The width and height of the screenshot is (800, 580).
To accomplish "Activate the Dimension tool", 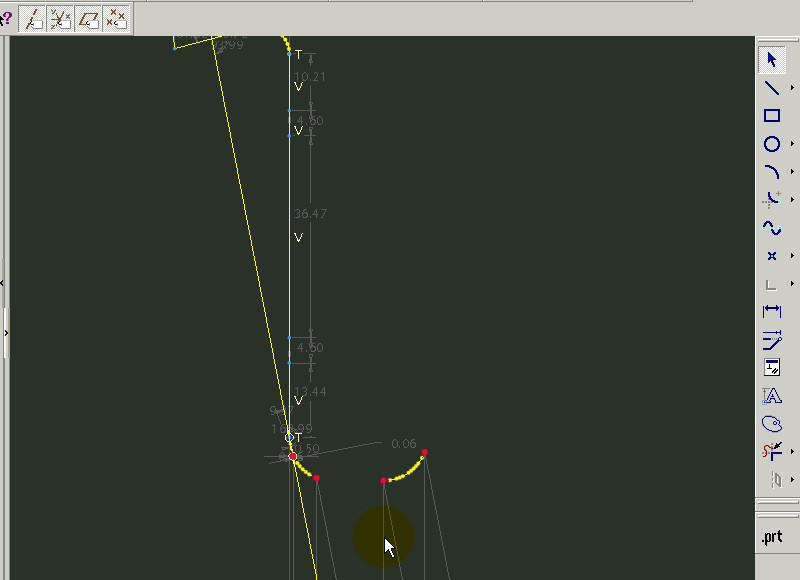I will pos(771,311).
